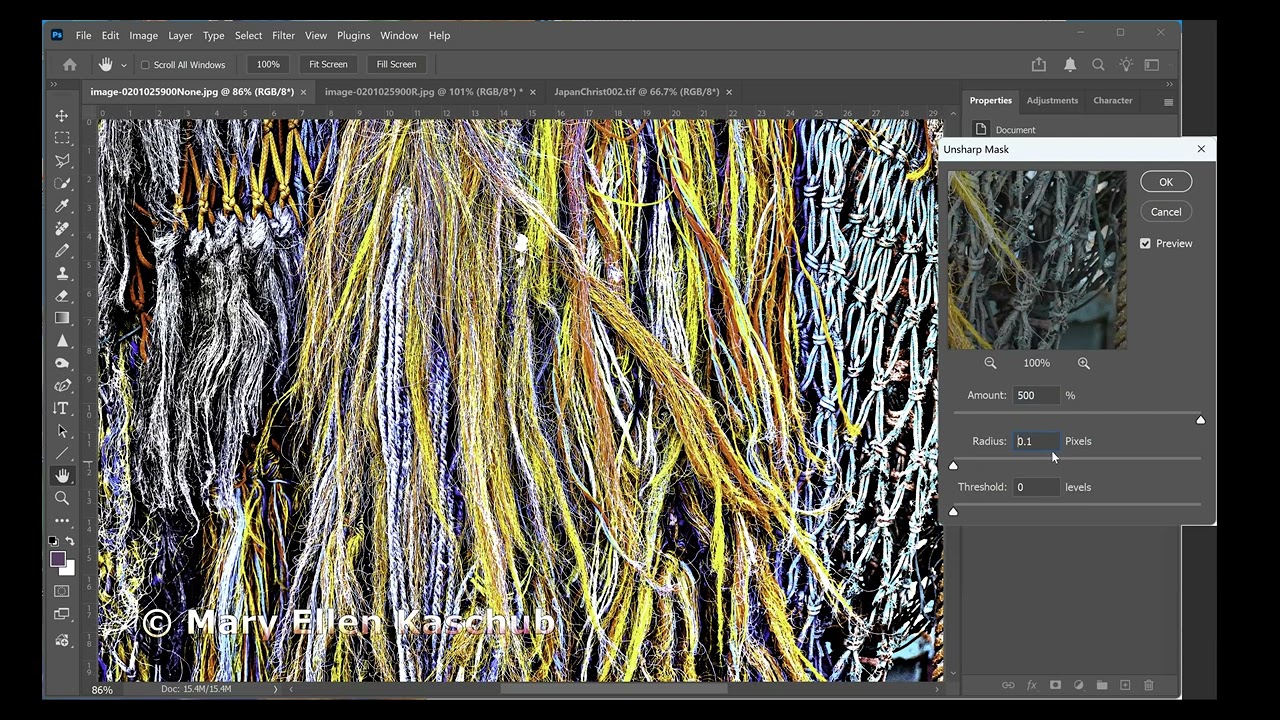
Task: Open the Filter menu
Action: [x=283, y=35]
